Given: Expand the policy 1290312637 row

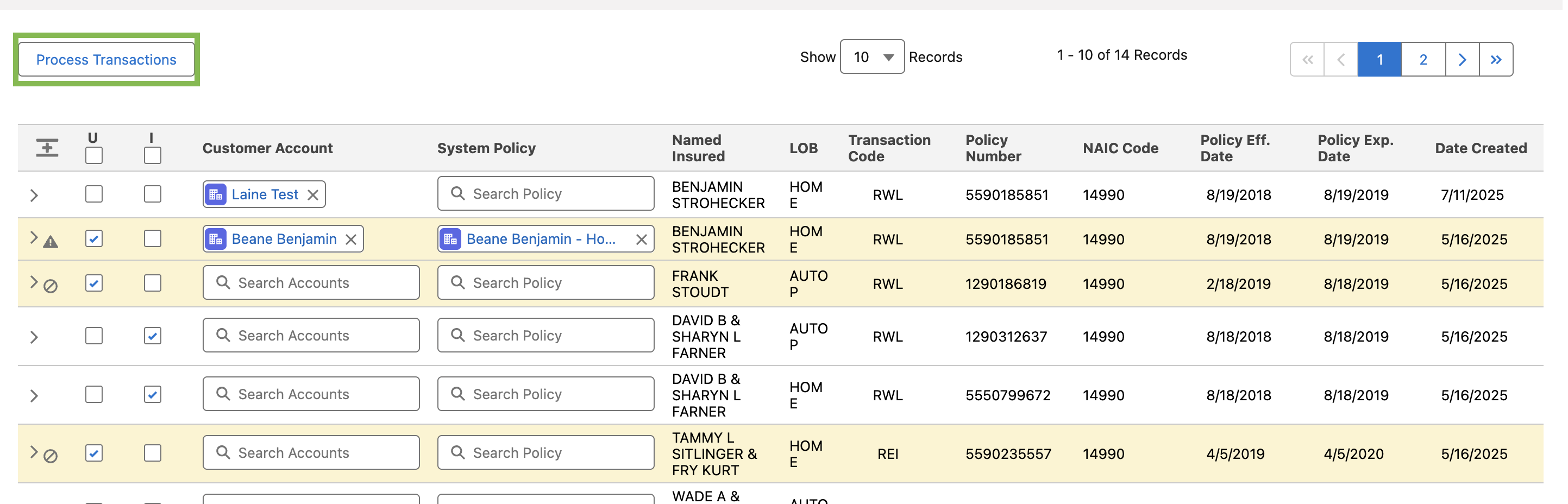Looking at the screenshot, I should [34, 337].
